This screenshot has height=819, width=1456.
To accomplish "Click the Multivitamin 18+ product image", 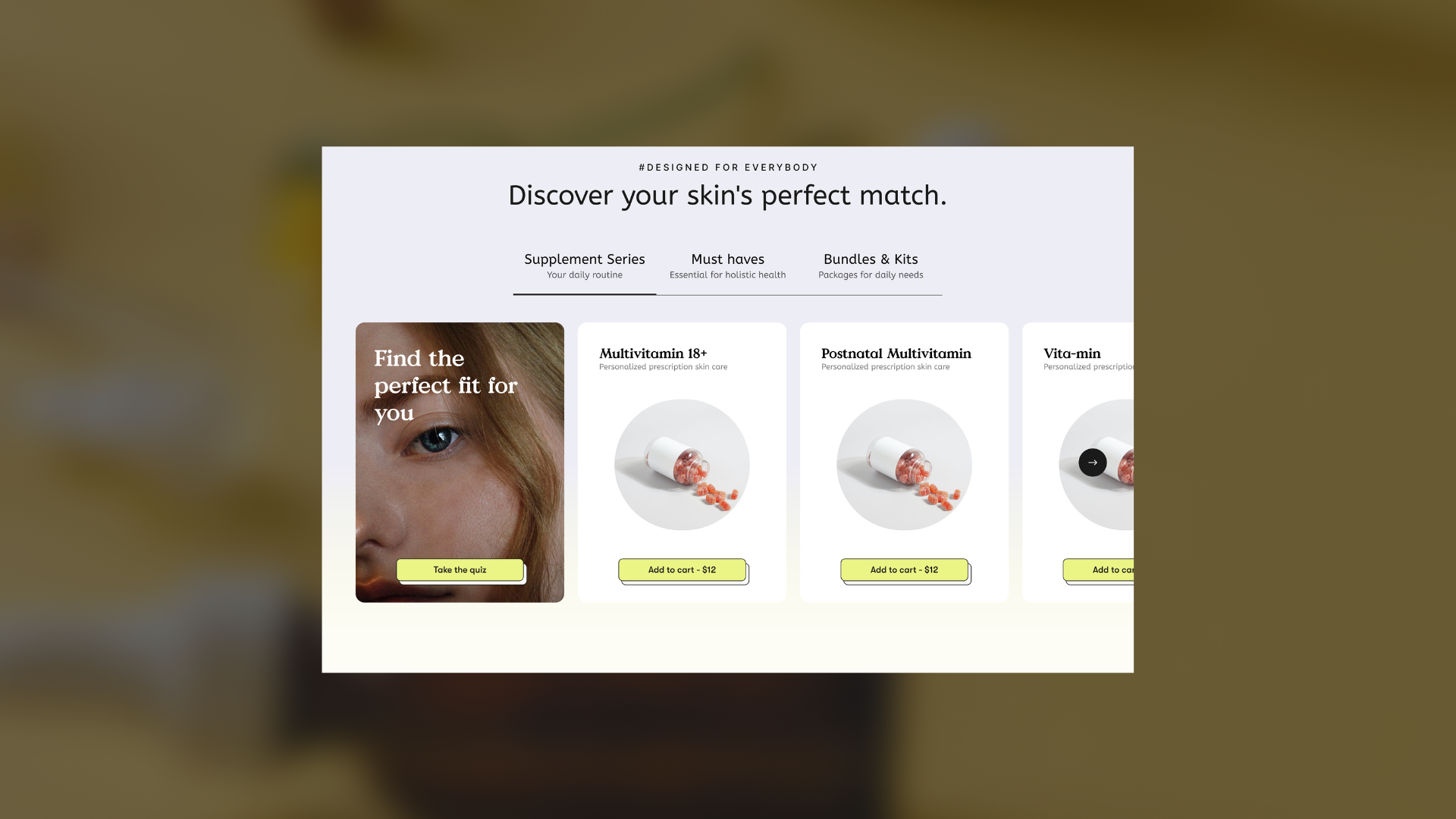I will 682,465.
